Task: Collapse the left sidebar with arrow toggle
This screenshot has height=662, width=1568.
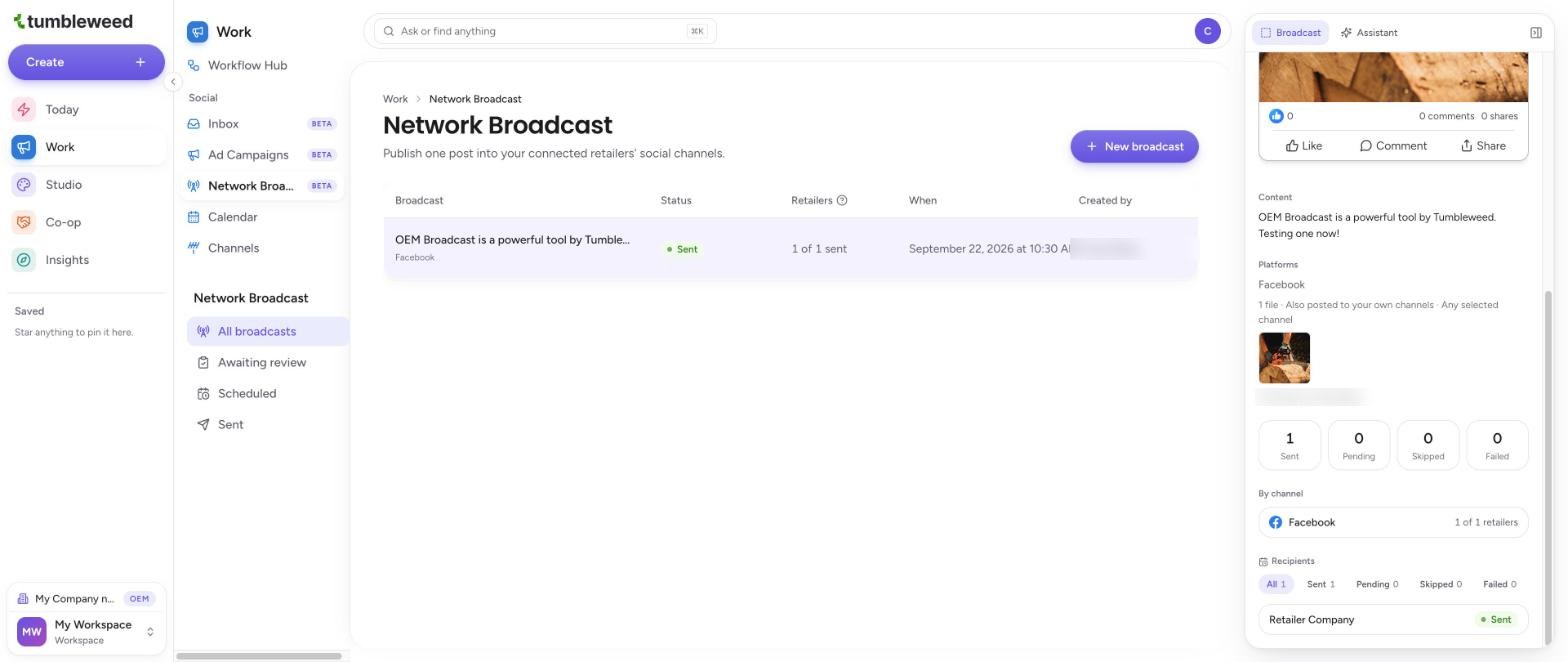Action: pos(172,82)
